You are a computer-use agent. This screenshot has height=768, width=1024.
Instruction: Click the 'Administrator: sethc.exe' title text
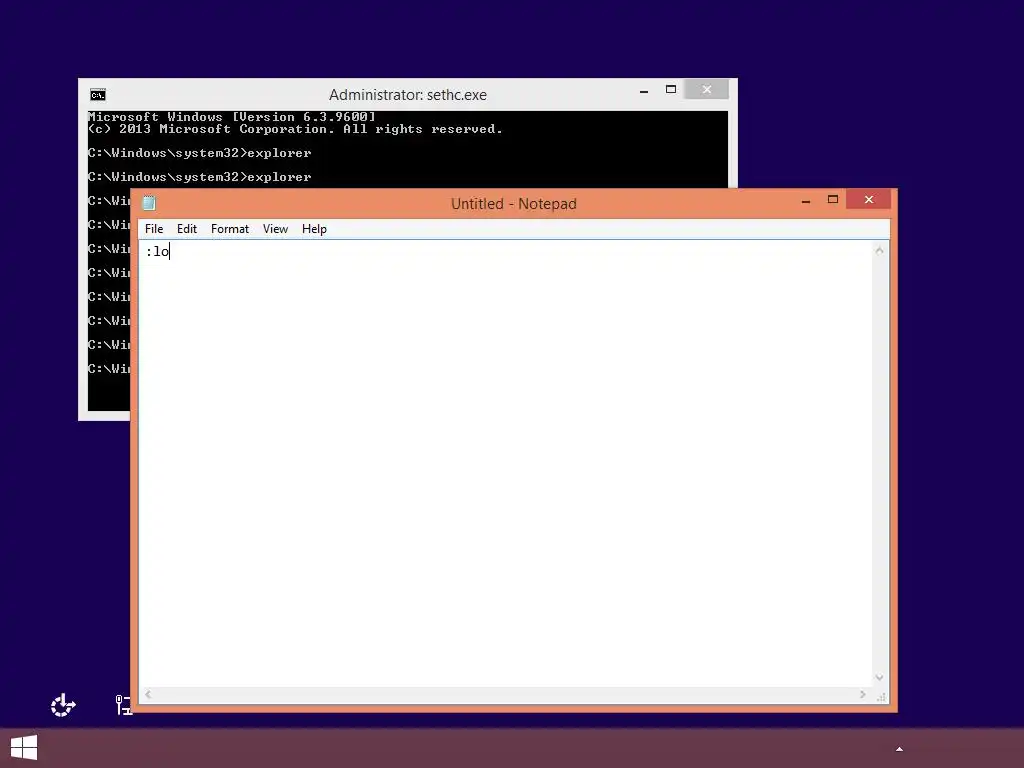point(408,95)
